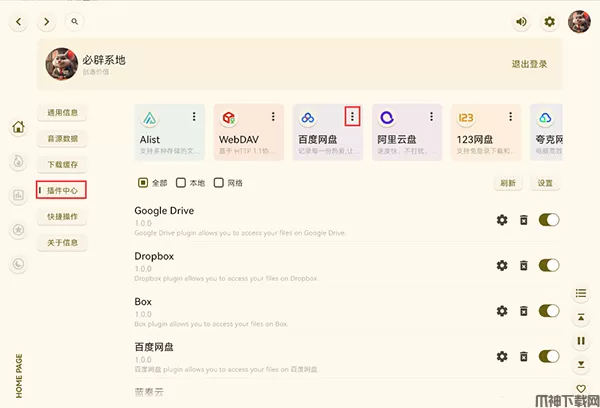This screenshot has height=408, width=600.
Task: Open the second sidebar icon below home
Action: tap(18, 161)
